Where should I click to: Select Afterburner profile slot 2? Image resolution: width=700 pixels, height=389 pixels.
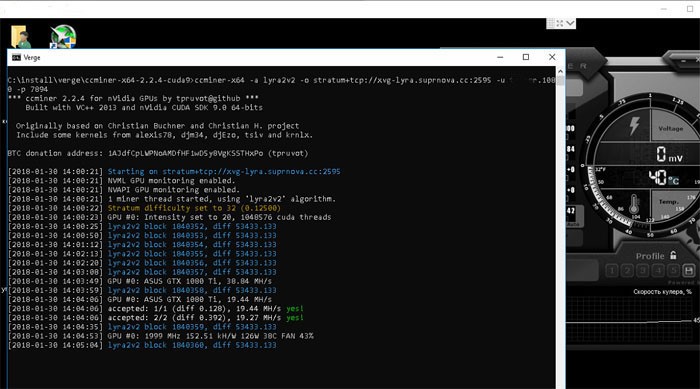(x=627, y=271)
